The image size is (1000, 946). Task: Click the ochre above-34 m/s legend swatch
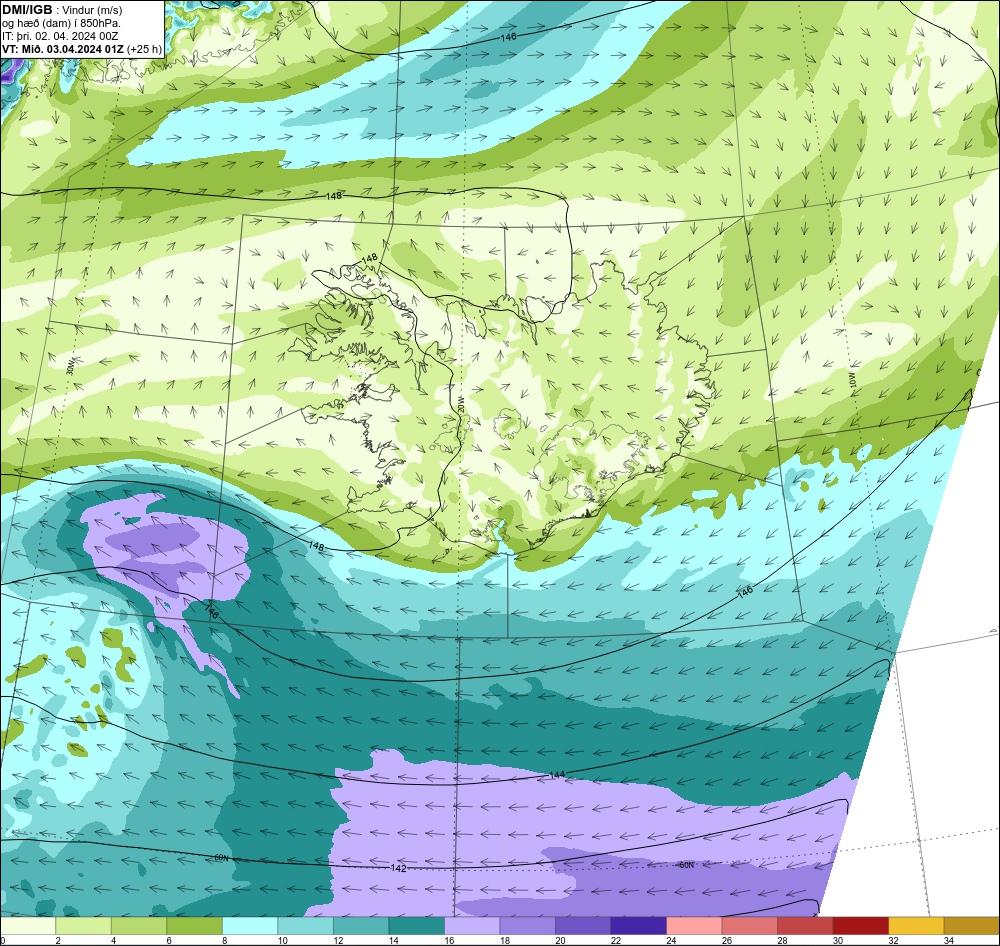point(971,925)
